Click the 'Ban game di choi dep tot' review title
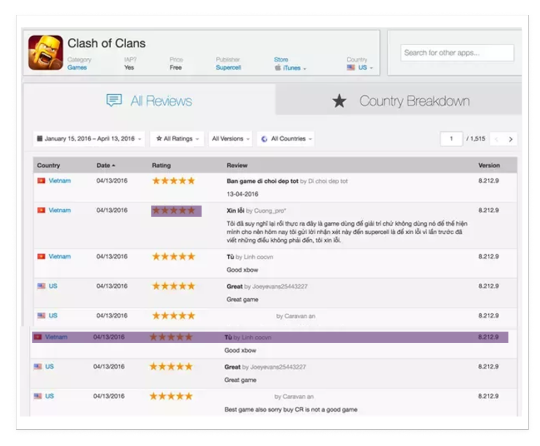The height and width of the screenshot is (446, 540). [x=262, y=181]
